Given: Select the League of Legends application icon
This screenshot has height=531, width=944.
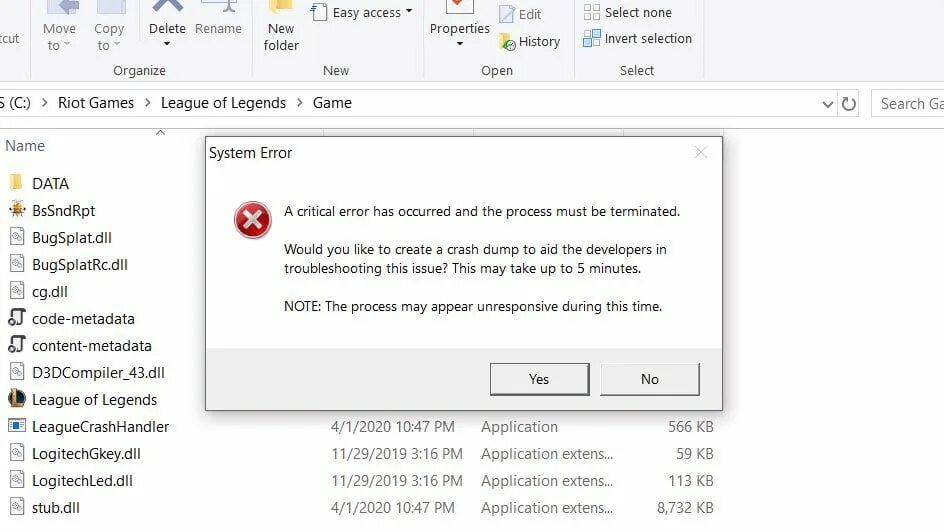Looking at the screenshot, I should point(17,399).
